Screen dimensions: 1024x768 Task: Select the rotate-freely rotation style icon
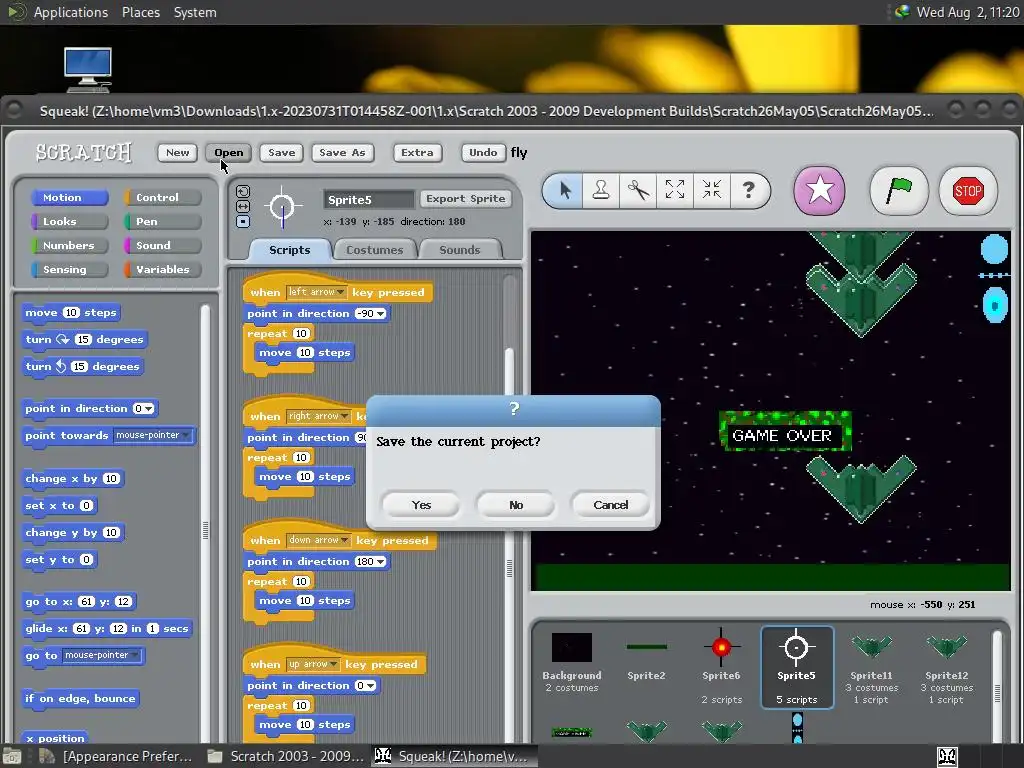click(x=243, y=191)
